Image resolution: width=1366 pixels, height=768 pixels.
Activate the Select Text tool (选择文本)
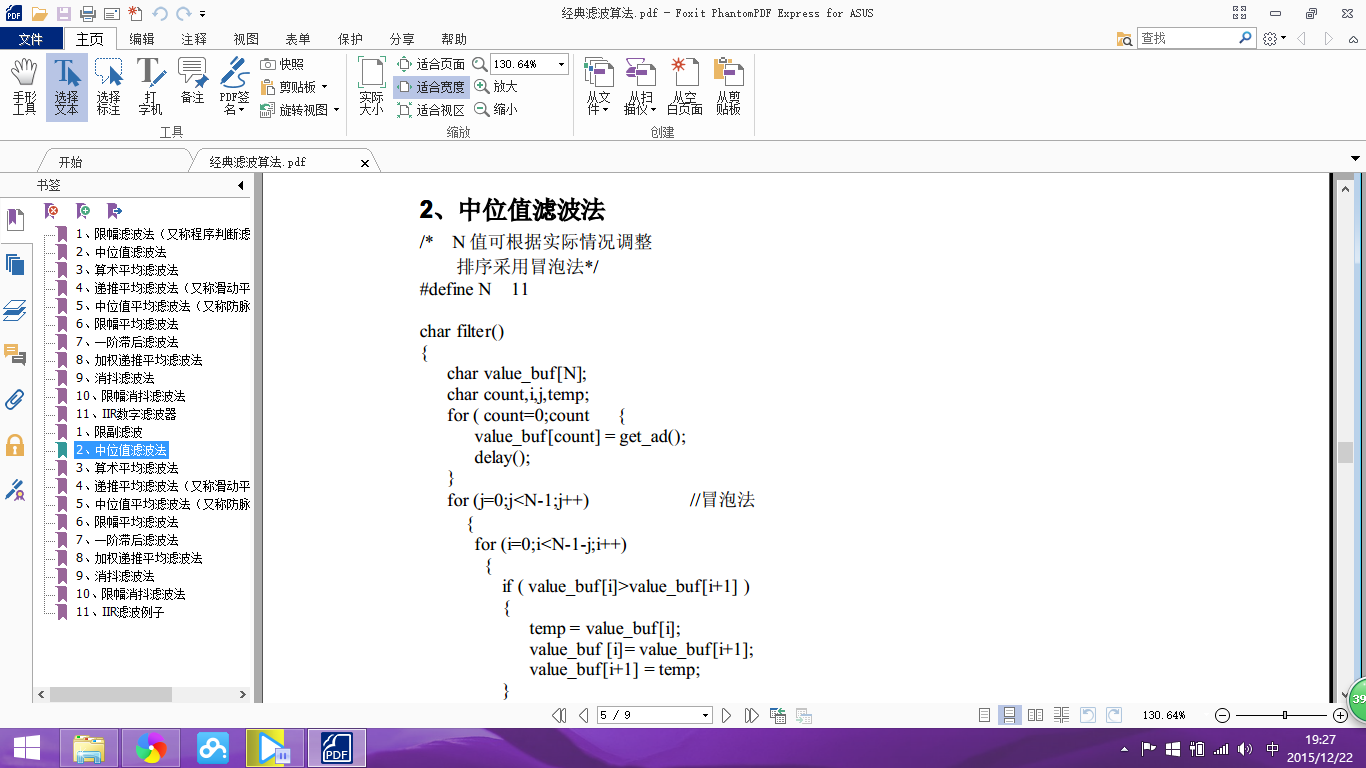pyautogui.click(x=67, y=87)
